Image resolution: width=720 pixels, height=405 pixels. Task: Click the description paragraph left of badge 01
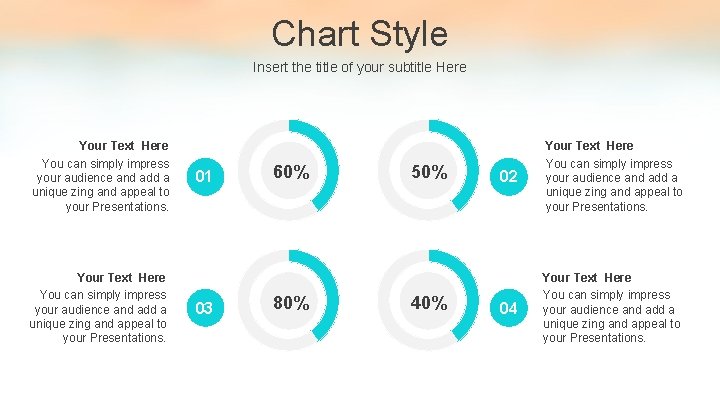tap(102, 185)
